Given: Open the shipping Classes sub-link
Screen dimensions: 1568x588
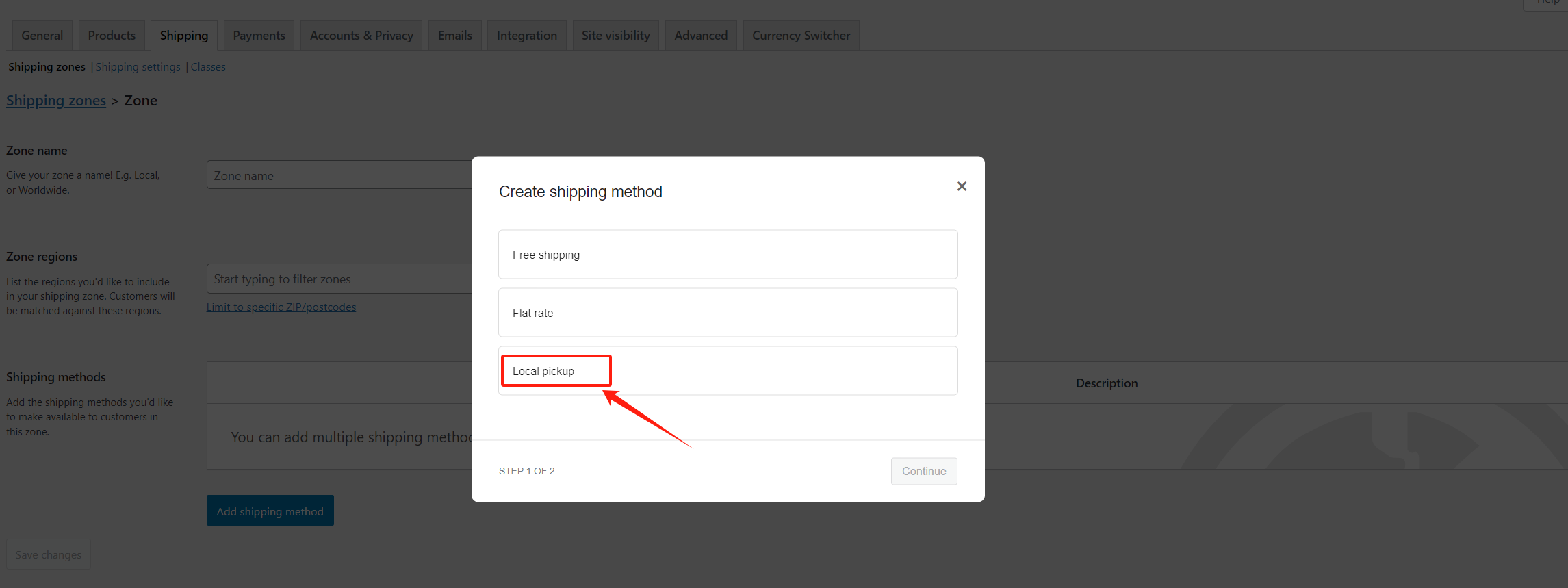Looking at the screenshot, I should [x=208, y=67].
